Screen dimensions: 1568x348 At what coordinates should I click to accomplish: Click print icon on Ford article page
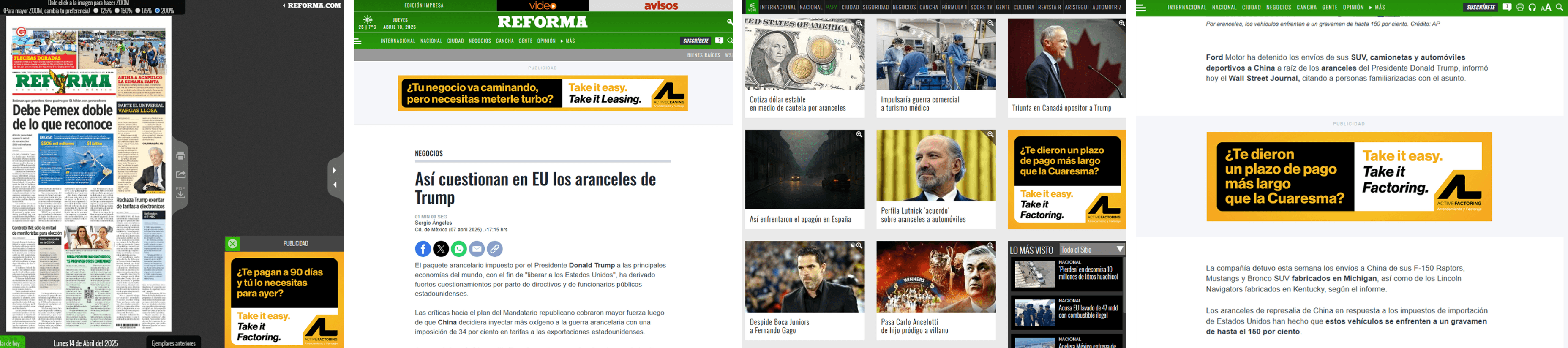pyautogui.click(x=1519, y=7)
